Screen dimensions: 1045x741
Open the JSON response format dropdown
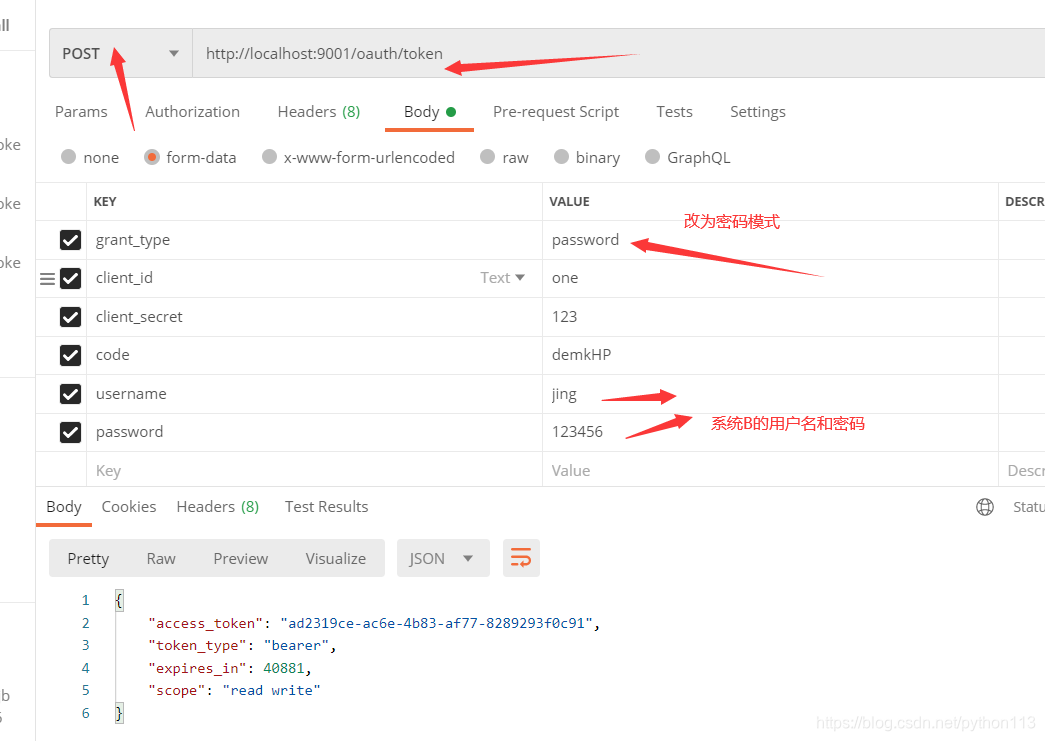(443, 558)
